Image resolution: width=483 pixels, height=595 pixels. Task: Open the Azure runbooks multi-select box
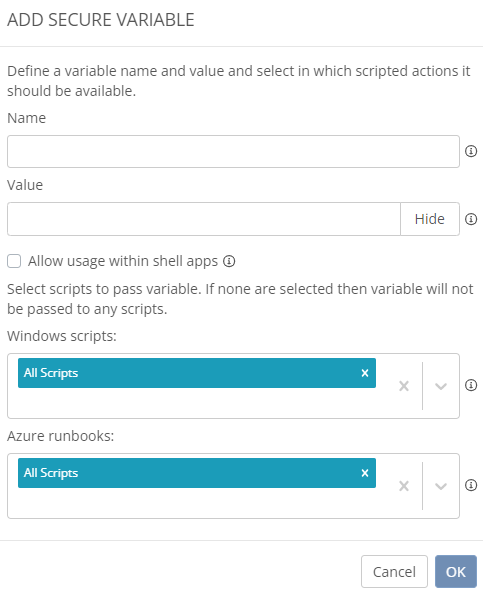click(233, 486)
